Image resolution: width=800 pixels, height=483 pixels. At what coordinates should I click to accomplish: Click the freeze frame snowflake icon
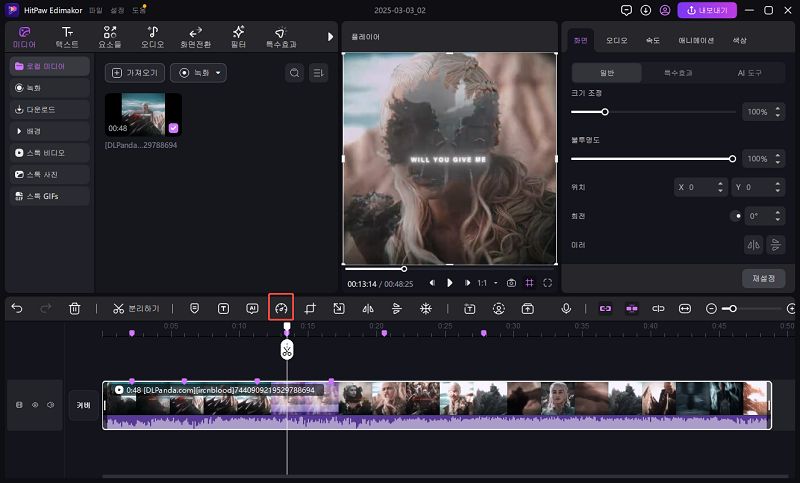[x=425, y=309]
